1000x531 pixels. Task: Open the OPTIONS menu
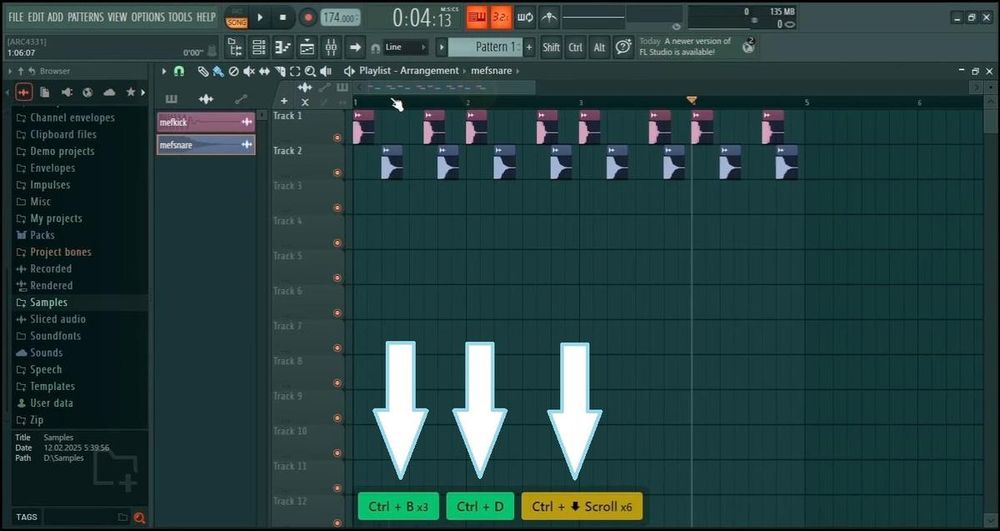click(x=149, y=17)
